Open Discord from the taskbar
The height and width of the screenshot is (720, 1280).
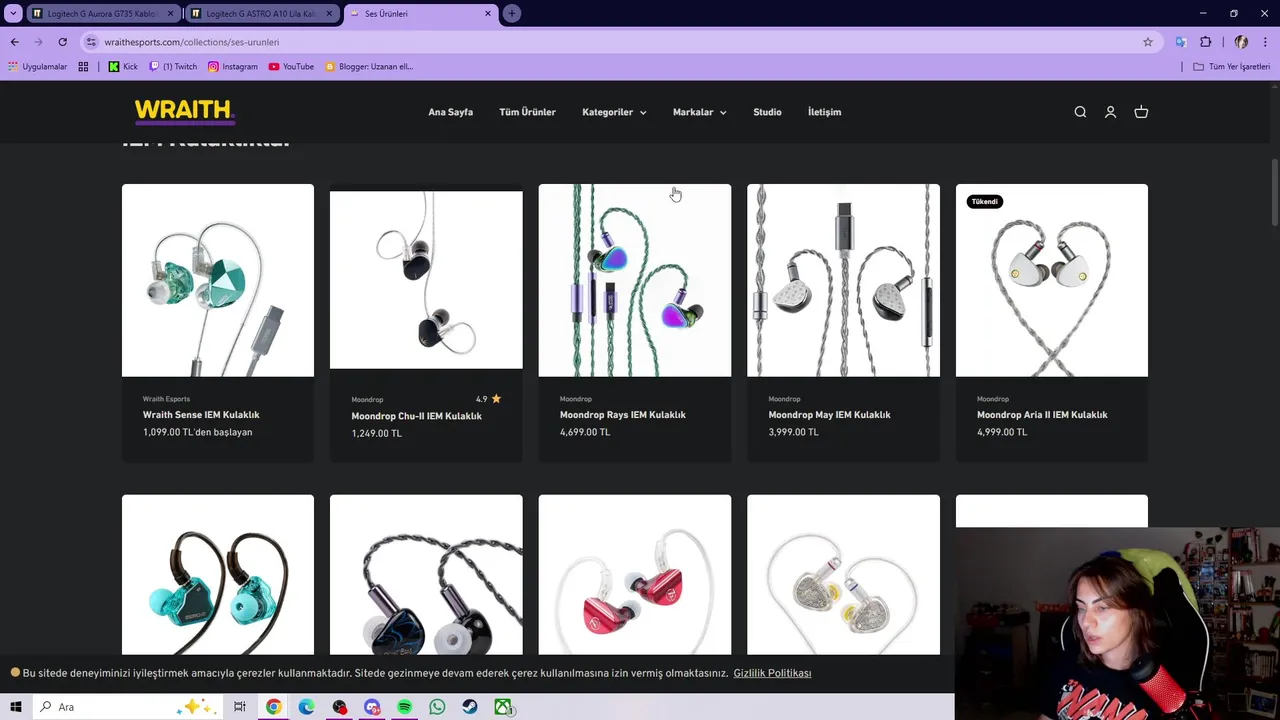(372, 707)
